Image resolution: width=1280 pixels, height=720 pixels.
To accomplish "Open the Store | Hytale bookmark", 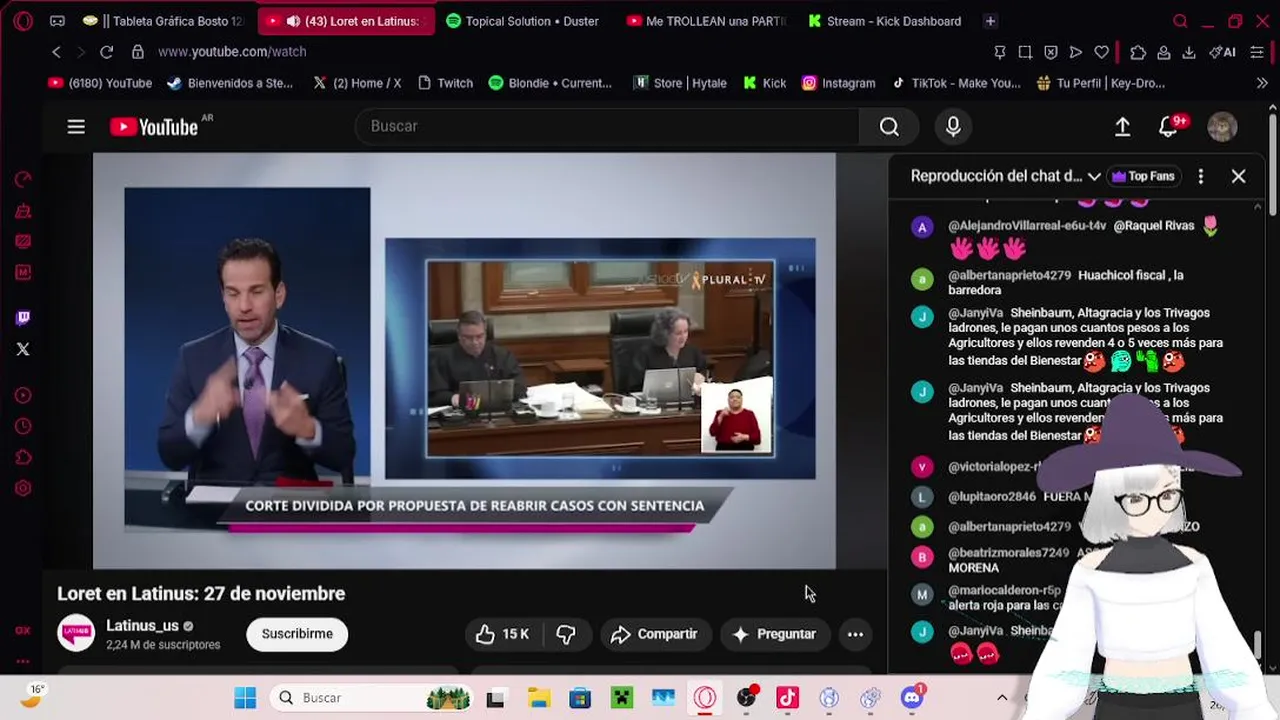I will coord(680,83).
